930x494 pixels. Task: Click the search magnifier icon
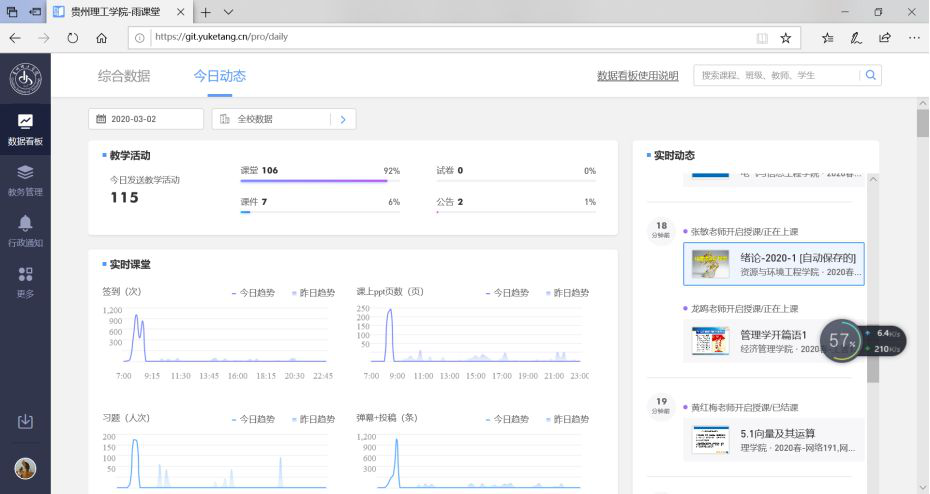click(x=871, y=75)
